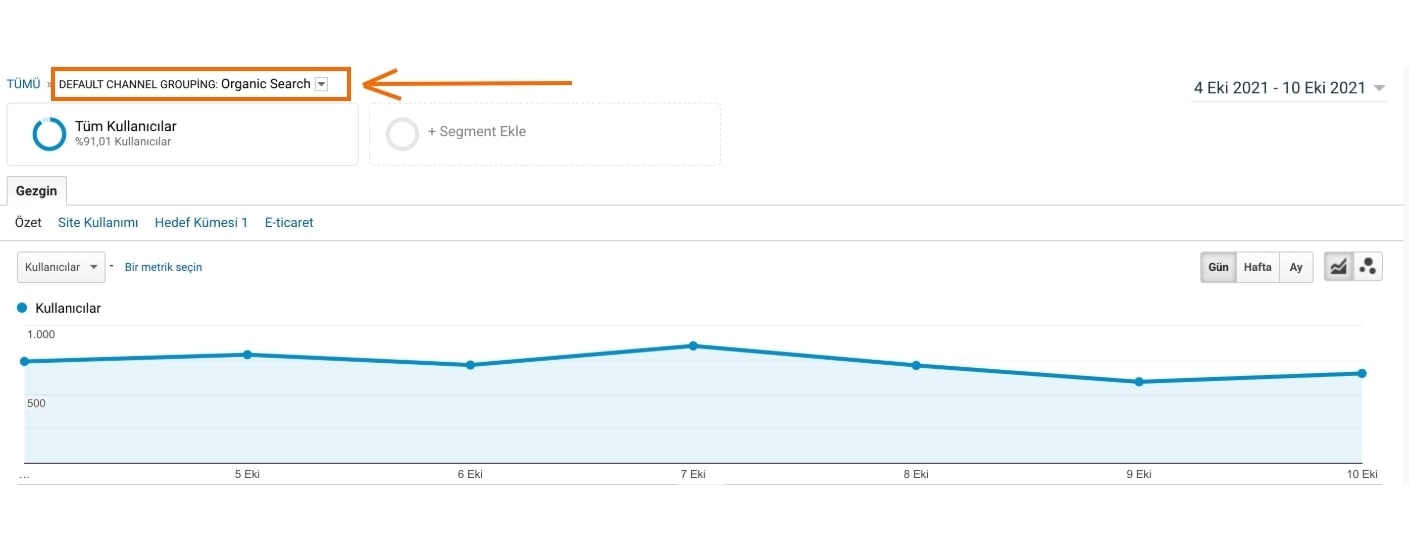Open the date range picker arrow

click(1380, 88)
